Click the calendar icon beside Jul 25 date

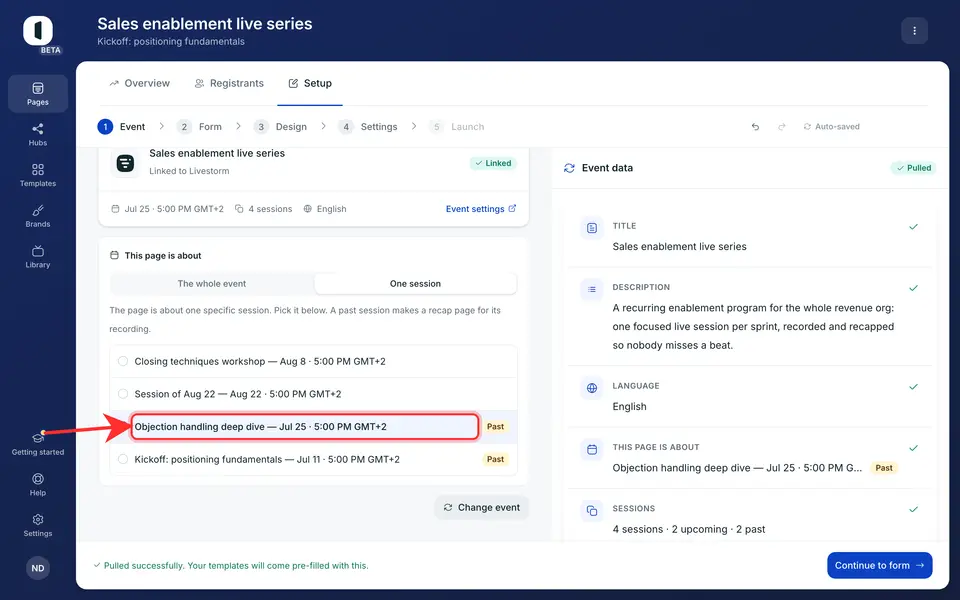(115, 209)
